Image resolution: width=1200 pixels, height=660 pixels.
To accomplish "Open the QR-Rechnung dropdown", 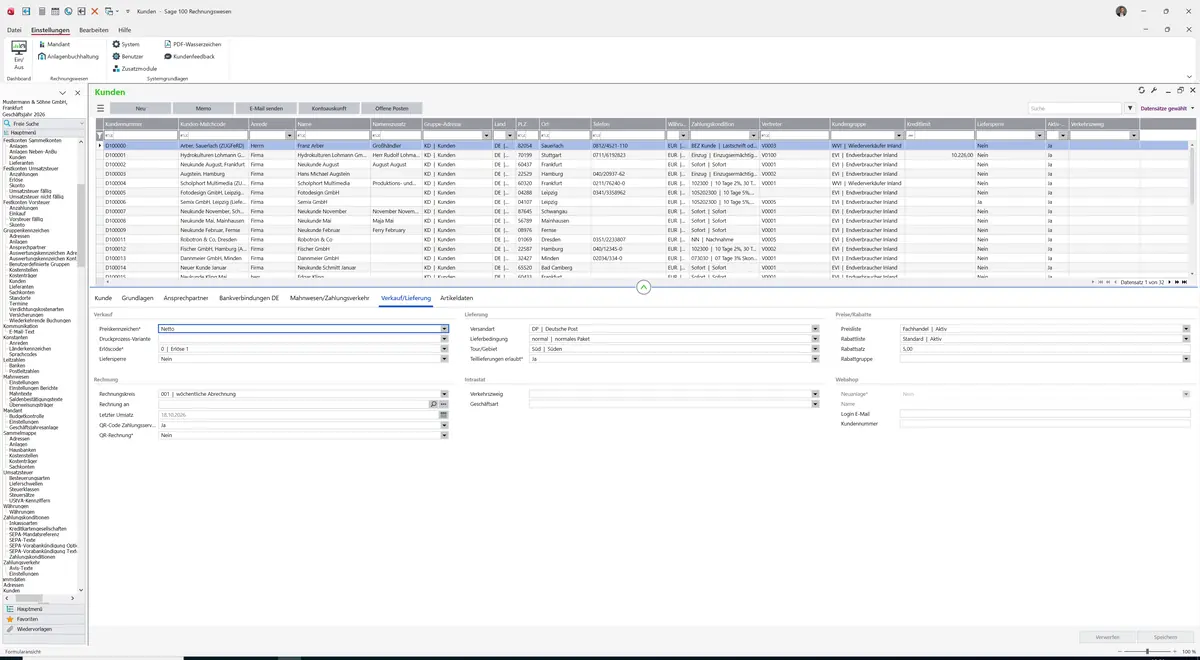I will tap(444, 435).
